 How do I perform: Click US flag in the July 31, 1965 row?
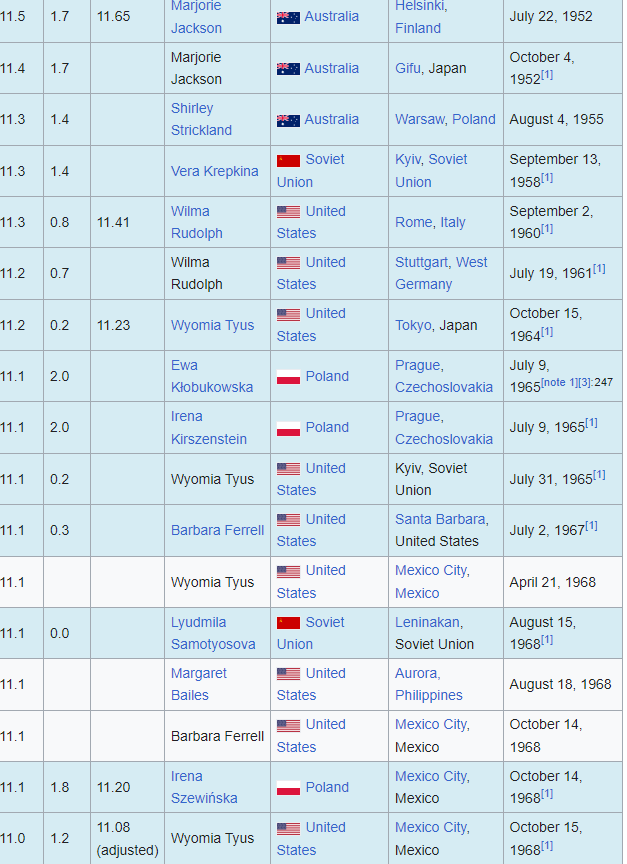[288, 469]
